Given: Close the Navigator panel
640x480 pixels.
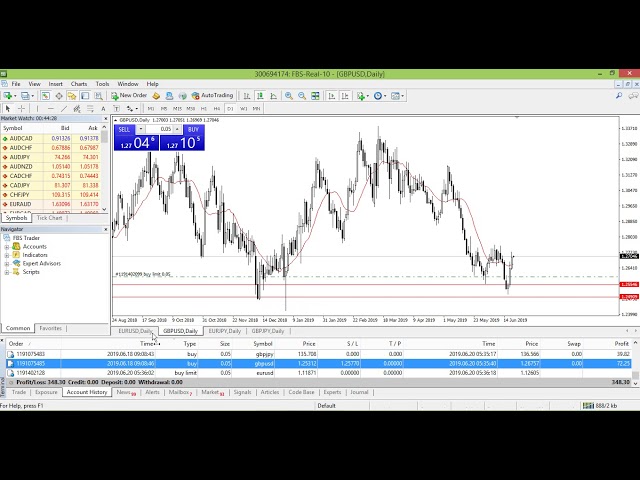Looking at the screenshot, I should pos(106,229).
